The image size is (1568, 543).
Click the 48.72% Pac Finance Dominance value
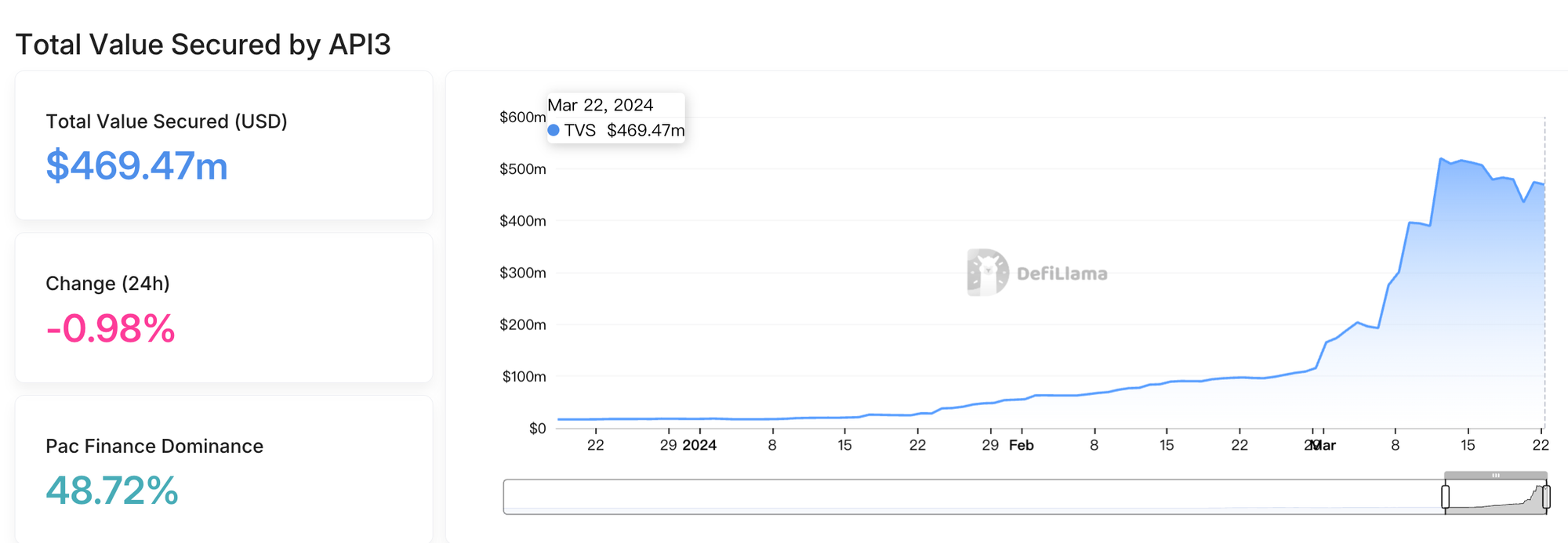point(112,491)
